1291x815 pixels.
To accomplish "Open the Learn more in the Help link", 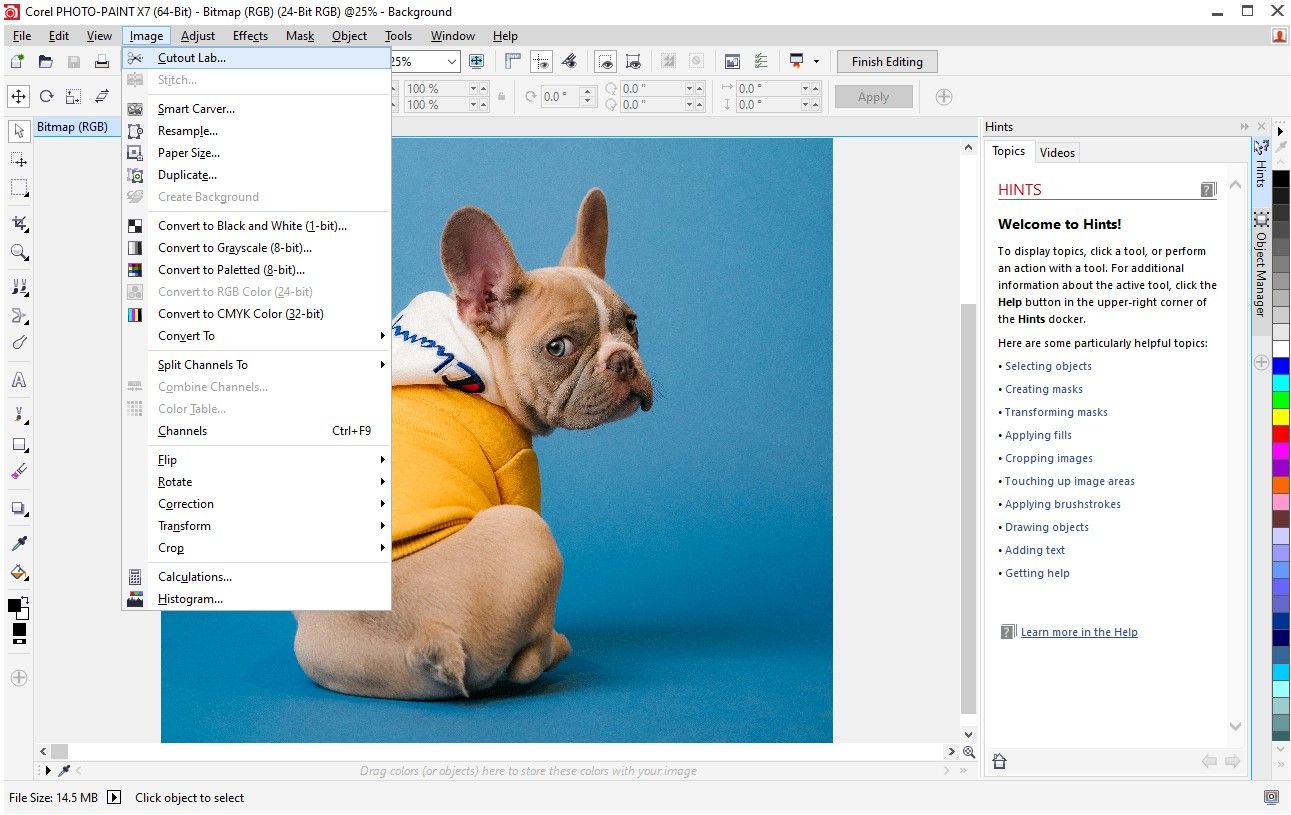I will pos(1079,632).
